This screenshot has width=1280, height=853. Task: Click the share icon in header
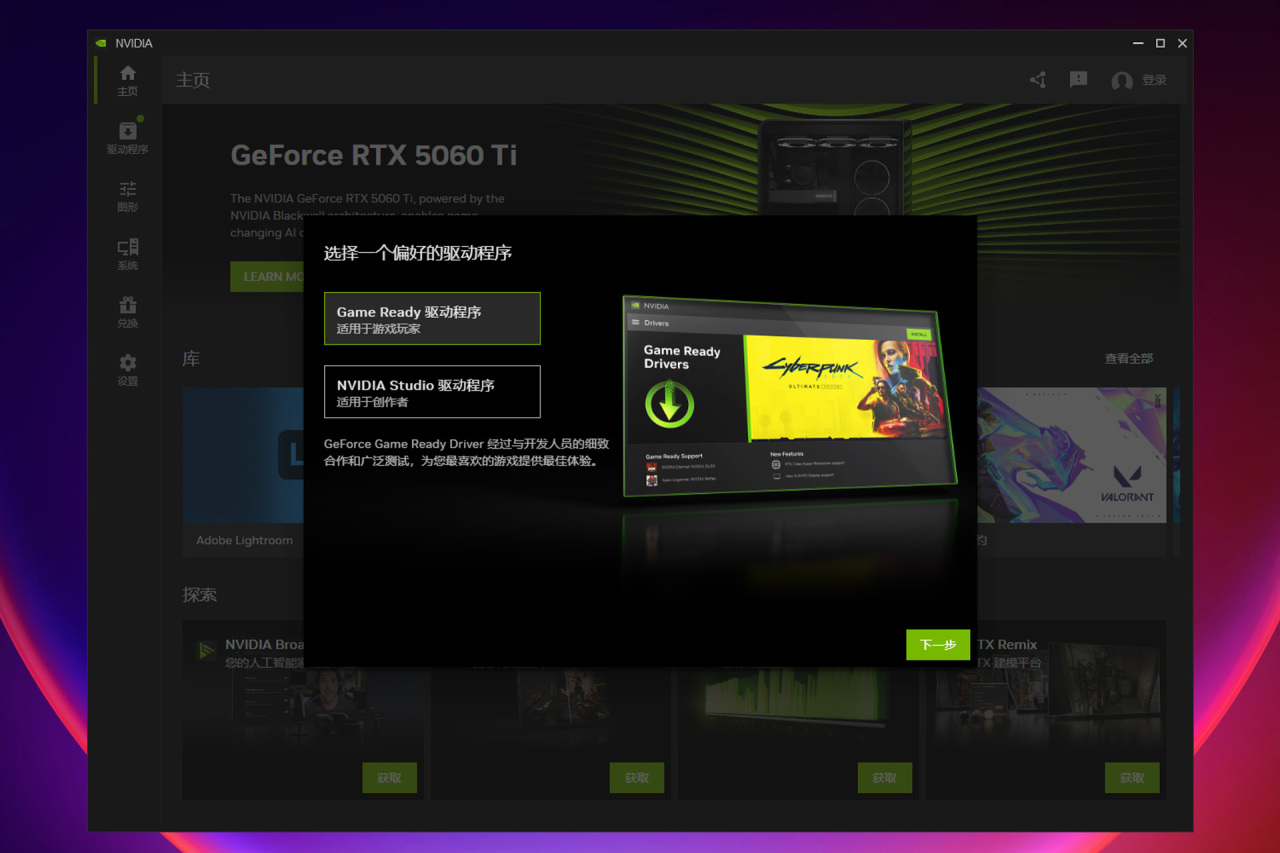pos(1038,80)
